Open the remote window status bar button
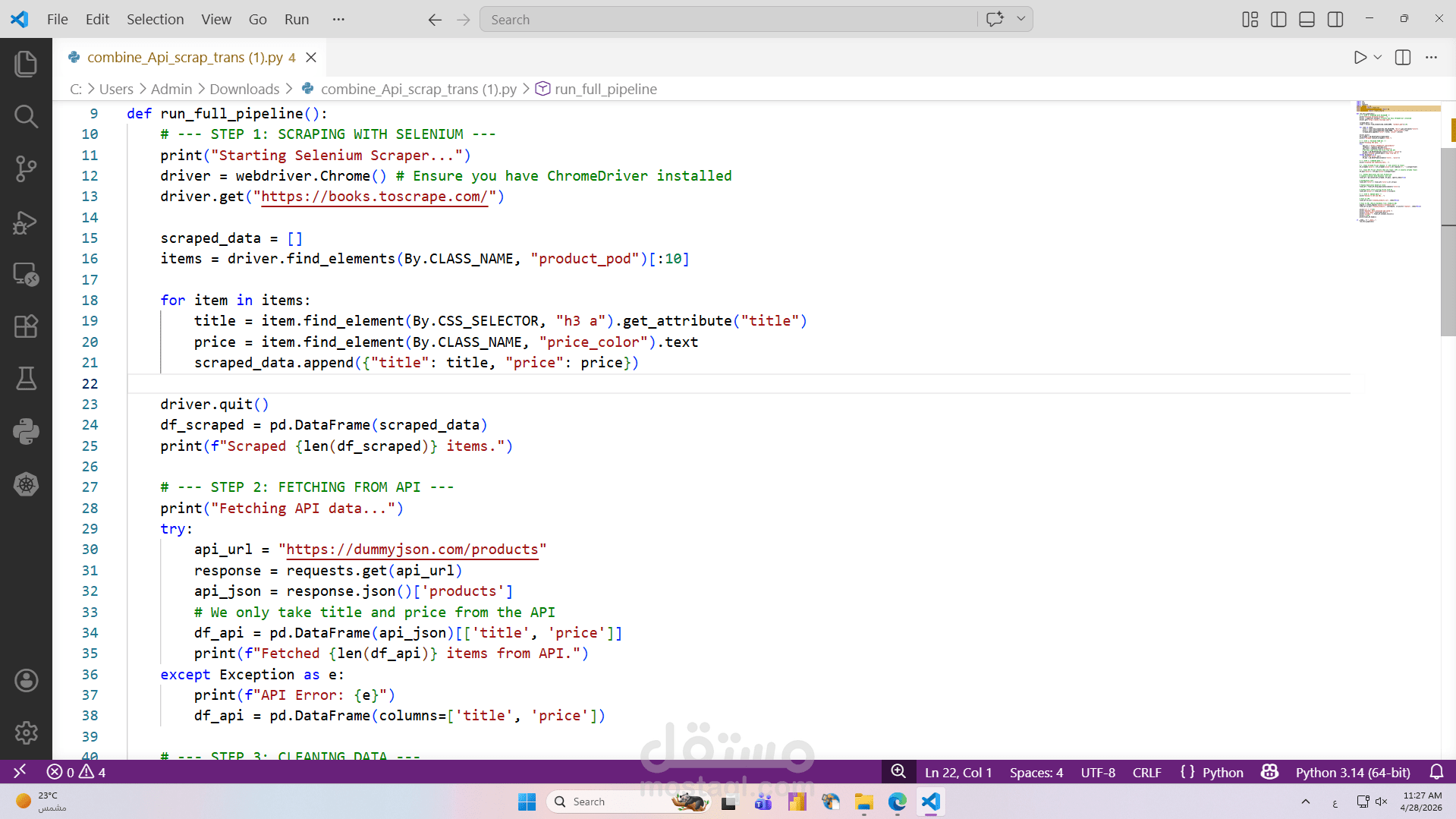The width and height of the screenshot is (1456, 819). click(x=20, y=772)
